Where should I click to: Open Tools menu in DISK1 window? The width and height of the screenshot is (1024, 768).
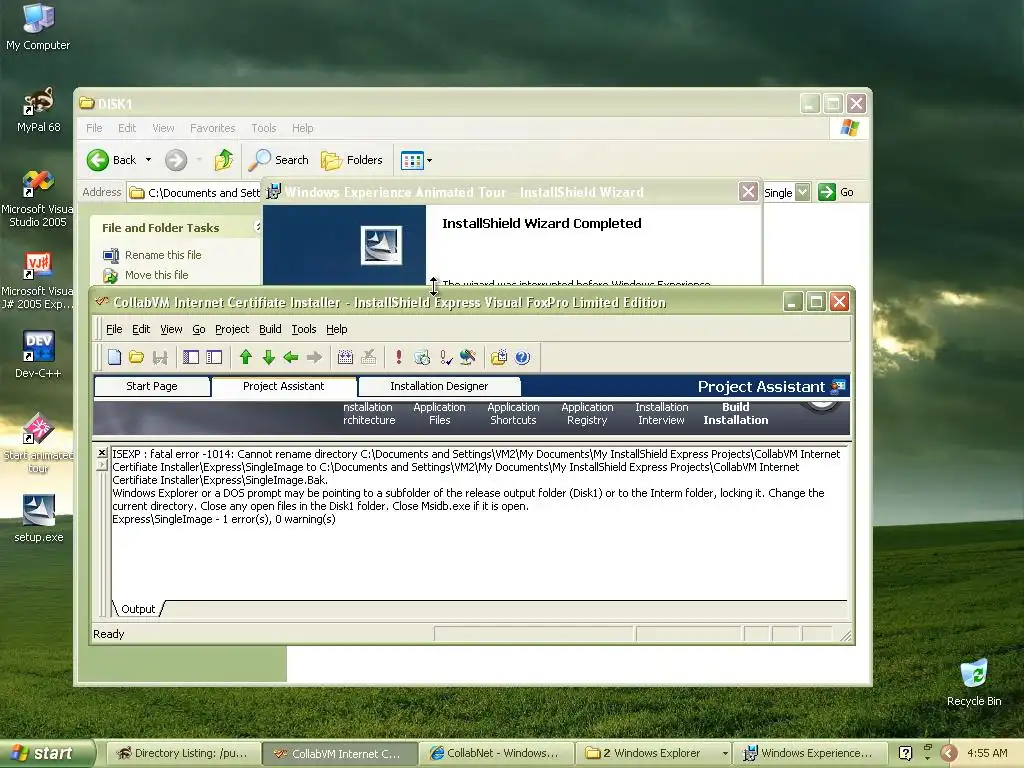point(264,128)
